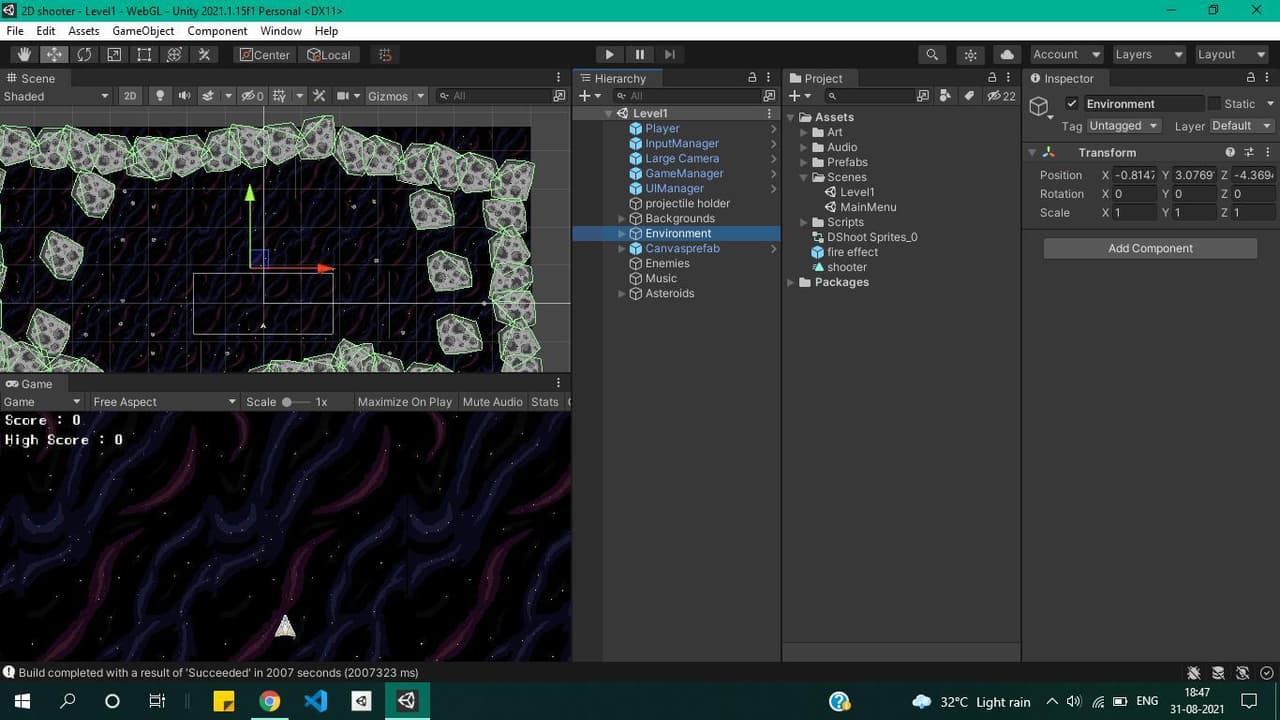The height and width of the screenshot is (720, 1280).
Task: Click the Step frame button
Action: coord(670,55)
